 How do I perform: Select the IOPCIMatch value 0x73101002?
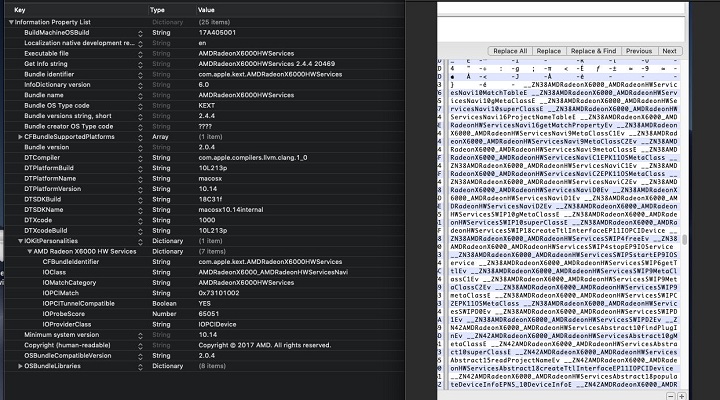coord(219,293)
